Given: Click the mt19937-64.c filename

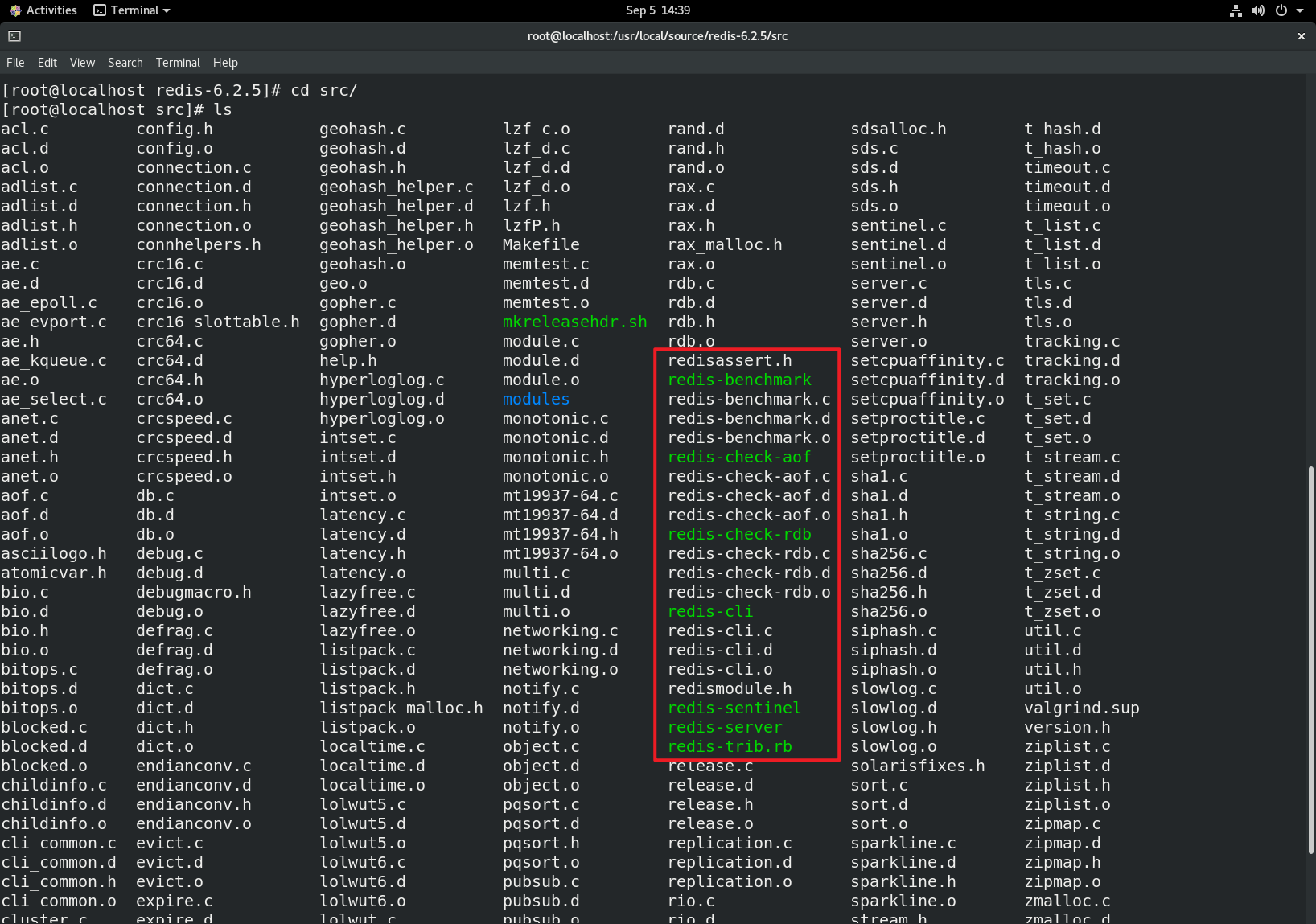Looking at the screenshot, I should tap(560, 495).
